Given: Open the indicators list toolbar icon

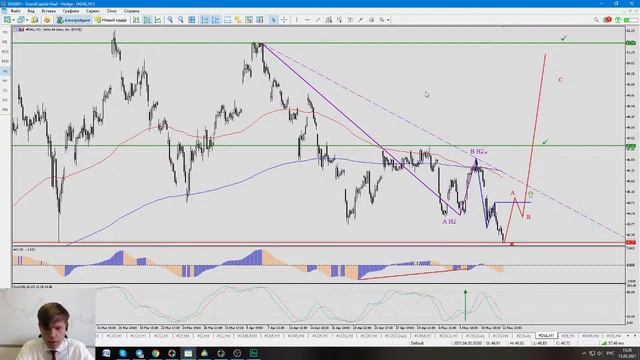Looking at the screenshot, I should (x=227, y=20).
